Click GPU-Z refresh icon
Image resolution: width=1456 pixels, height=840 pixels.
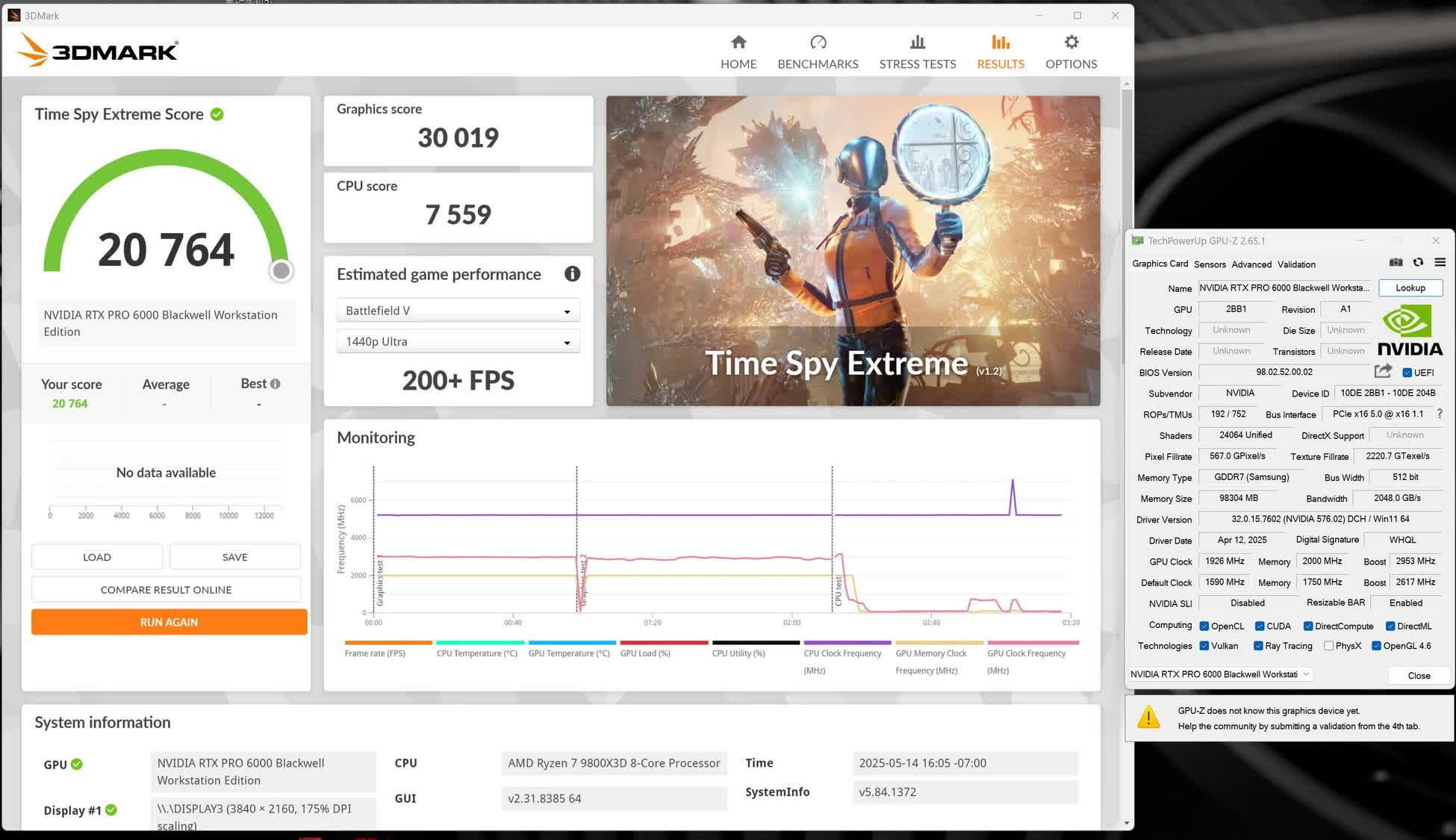click(x=1418, y=263)
